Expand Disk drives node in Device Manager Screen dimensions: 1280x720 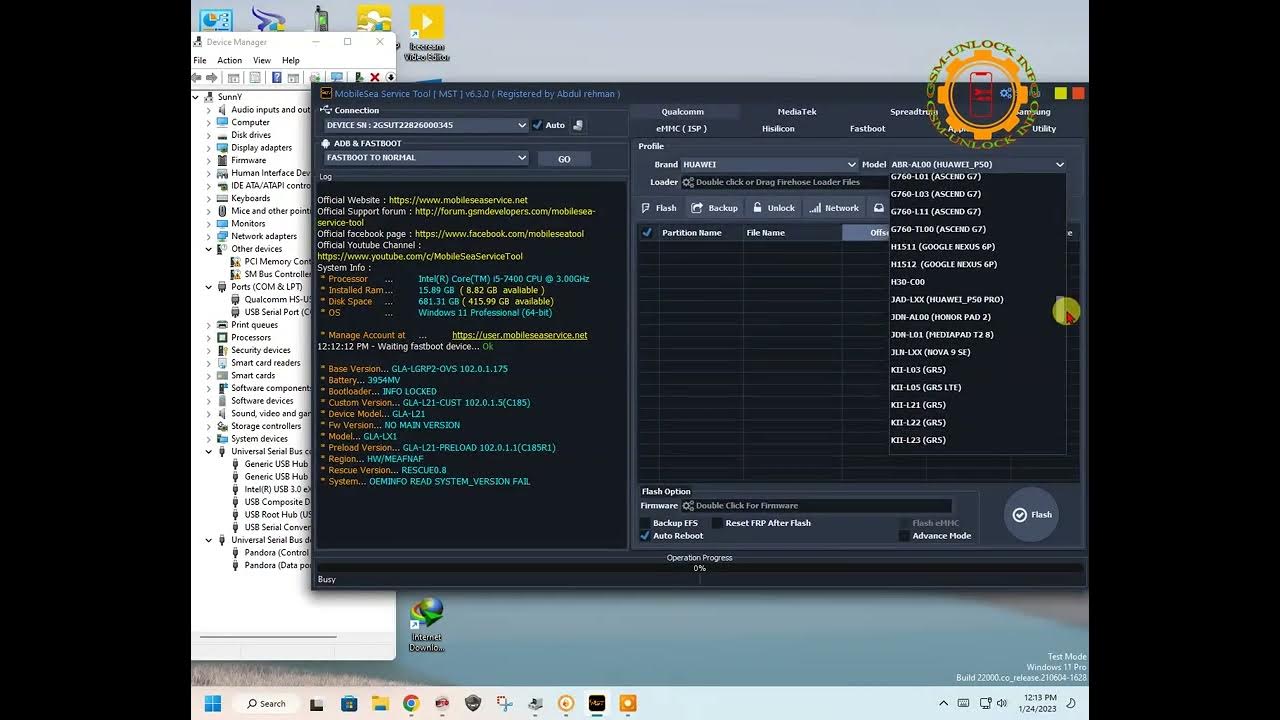pyautogui.click(x=209, y=135)
